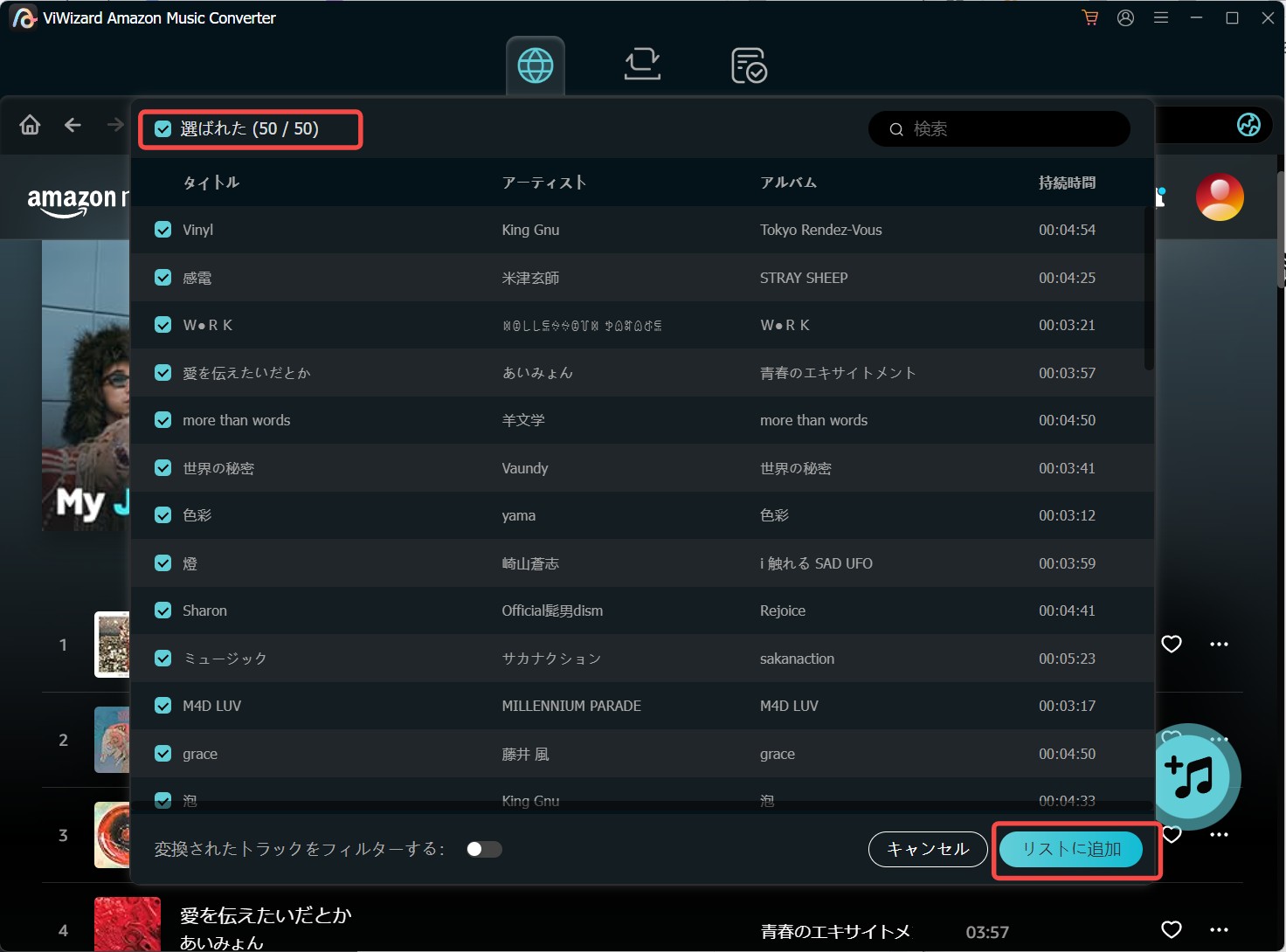The image size is (1286, 952).
Task: Uncheck the Sharon track checkbox
Action: coord(162,611)
